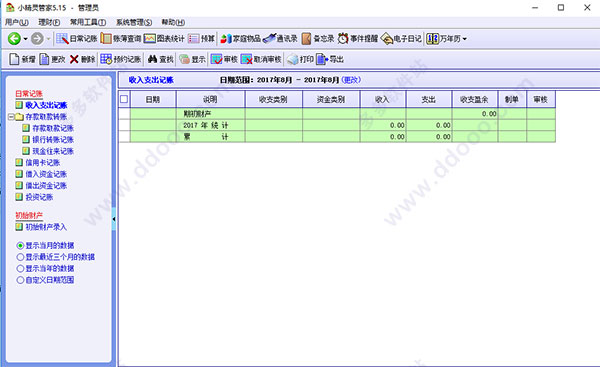Image resolution: width=600 pixels, height=367 pixels.
Task: Create a new record with 新增
Action: pos(22,59)
